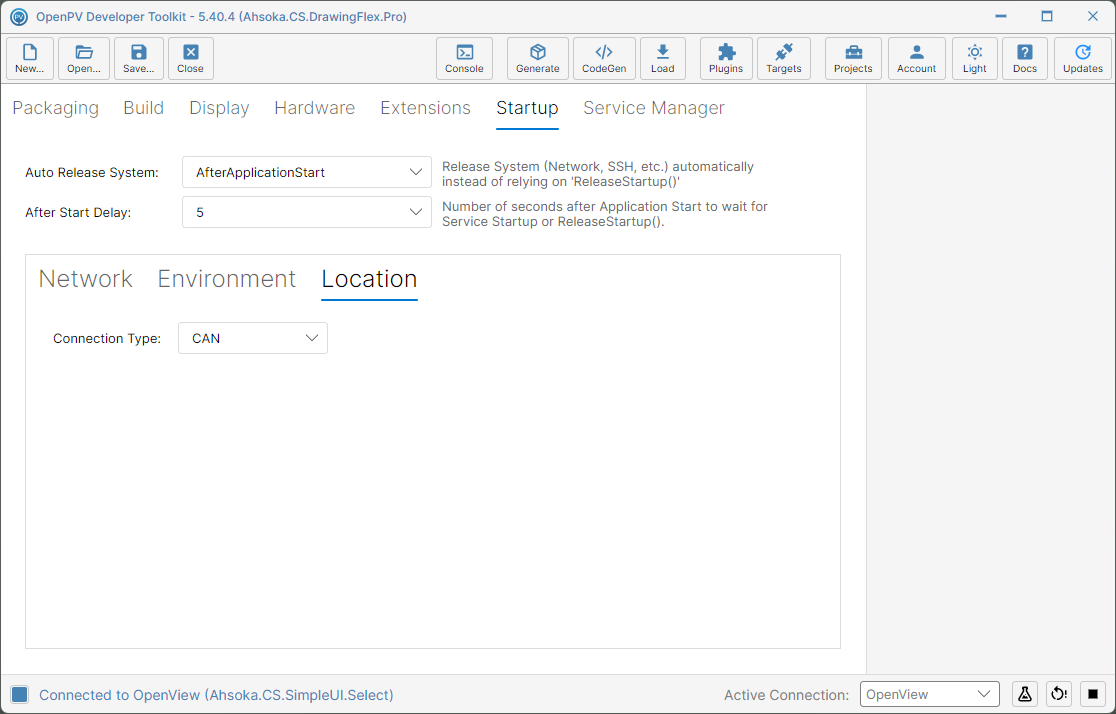Open the Projects briefcase tool
This screenshot has width=1116, height=714.
point(853,58)
